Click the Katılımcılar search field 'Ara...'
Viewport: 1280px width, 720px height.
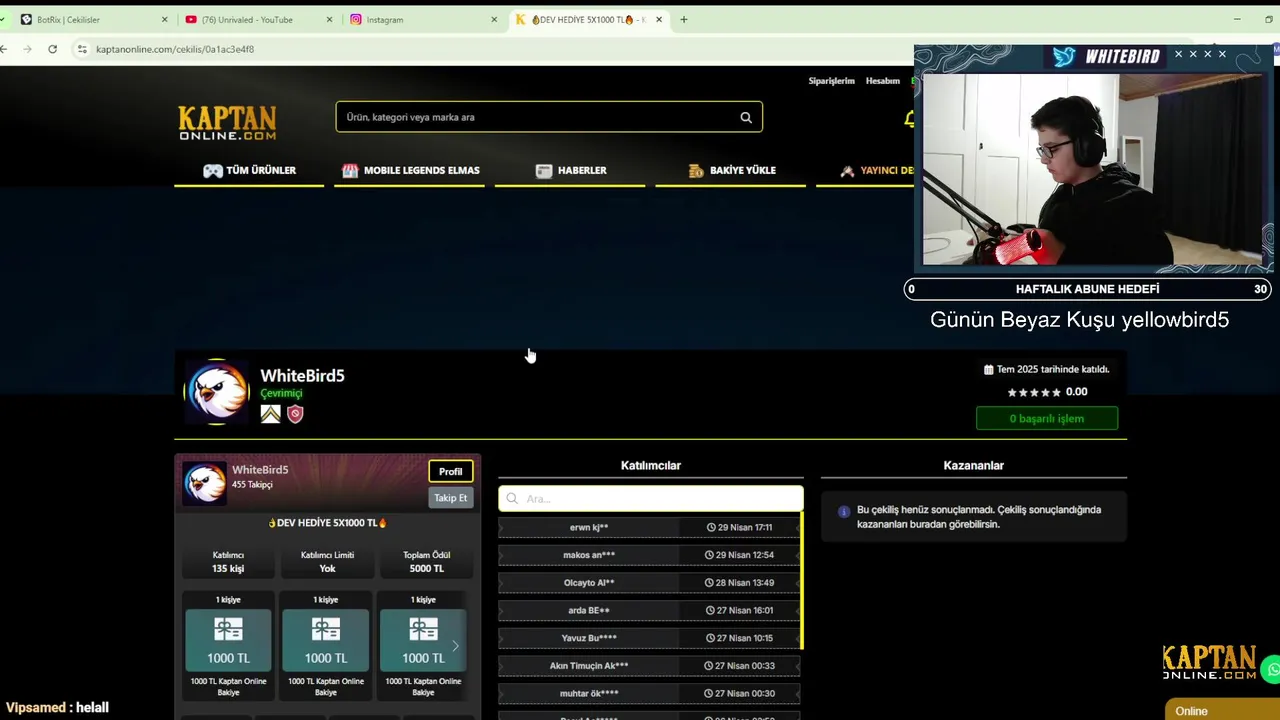coord(651,498)
